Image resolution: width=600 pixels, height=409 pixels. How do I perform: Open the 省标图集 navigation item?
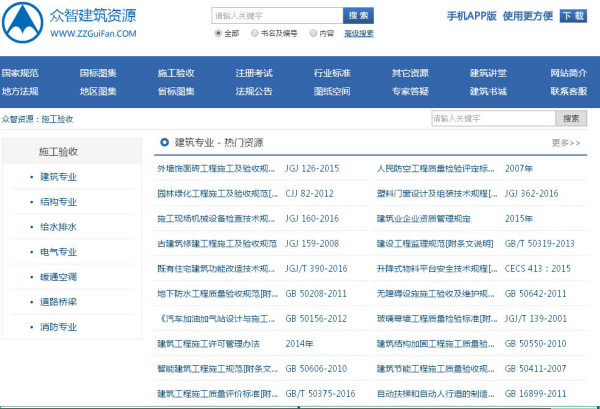coord(176,91)
